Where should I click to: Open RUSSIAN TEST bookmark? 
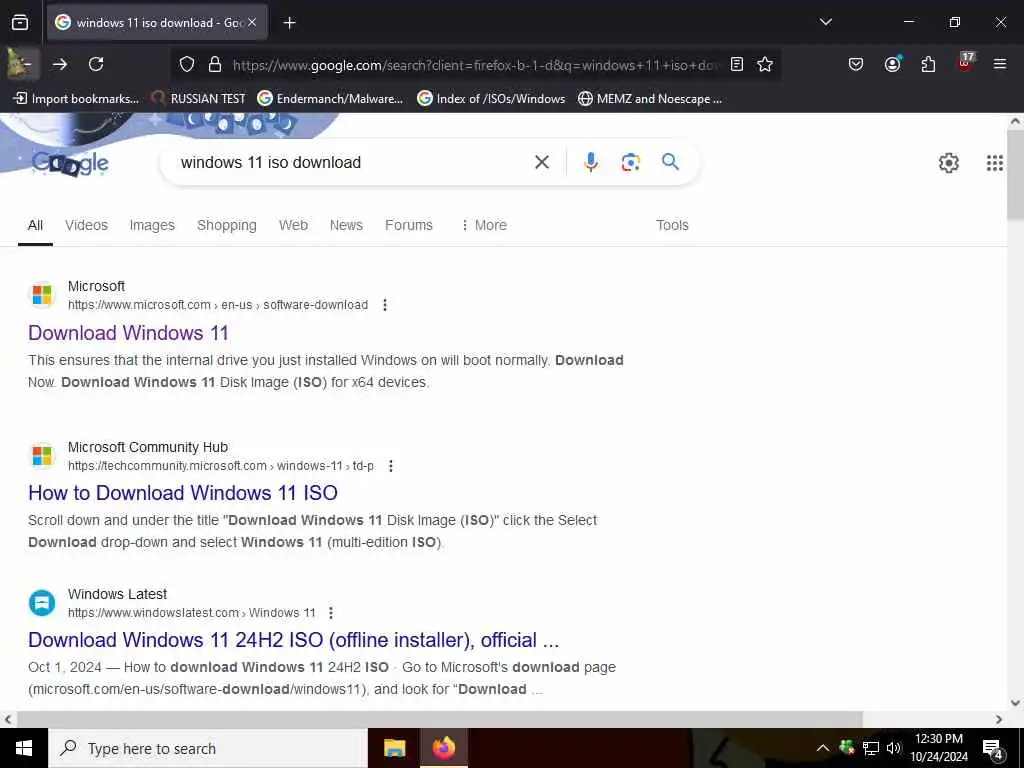[x=198, y=99]
